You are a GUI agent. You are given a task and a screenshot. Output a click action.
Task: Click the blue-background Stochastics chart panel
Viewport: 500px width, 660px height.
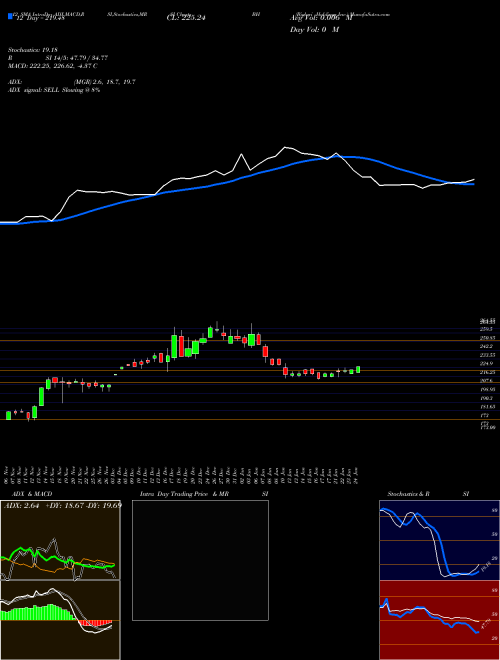(x=439, y=540)
